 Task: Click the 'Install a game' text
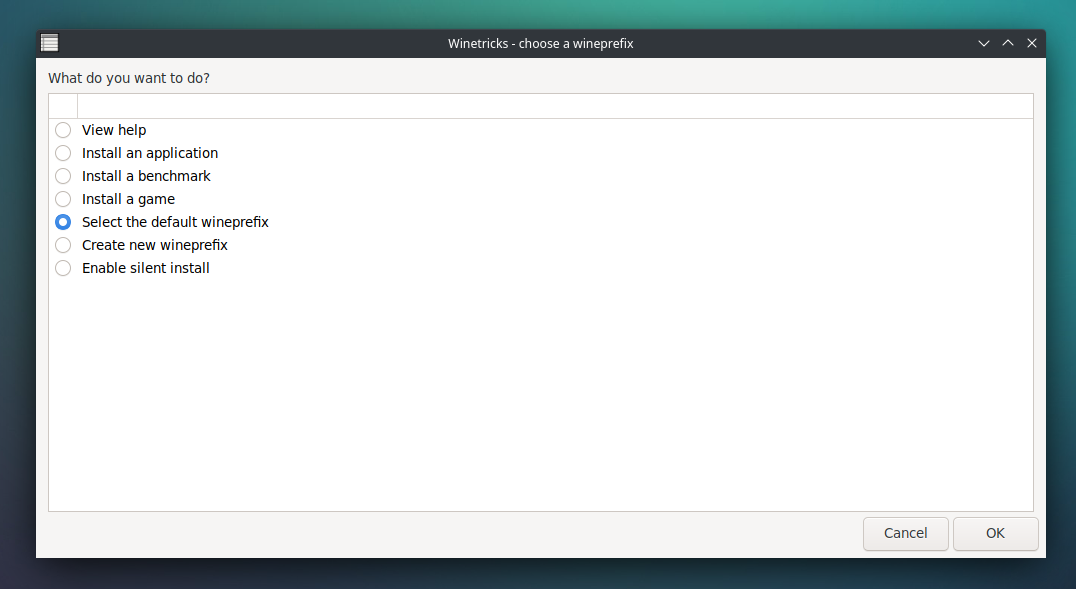click(128, 199)
